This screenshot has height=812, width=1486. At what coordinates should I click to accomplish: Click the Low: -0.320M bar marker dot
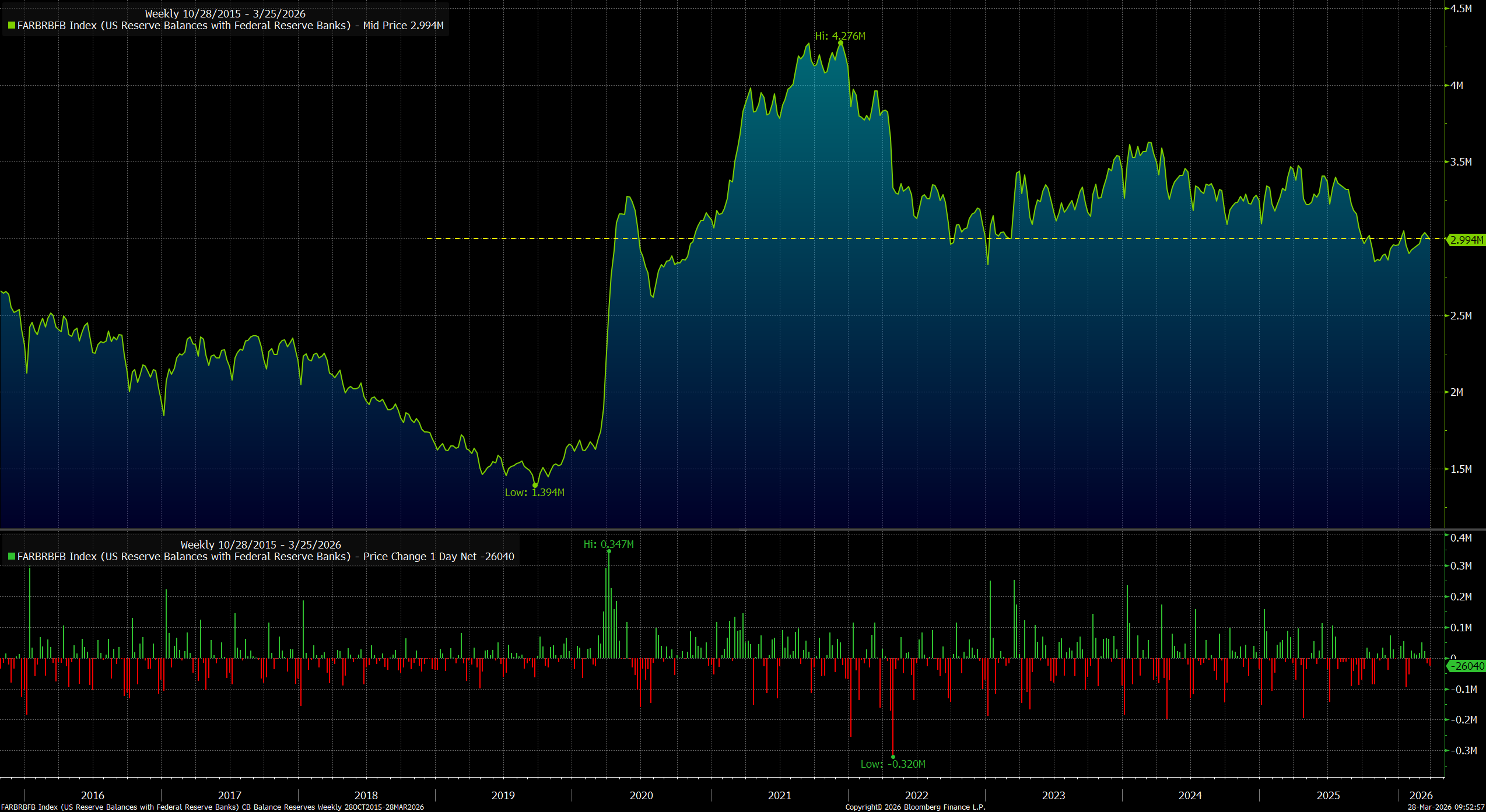click(893, 757)
